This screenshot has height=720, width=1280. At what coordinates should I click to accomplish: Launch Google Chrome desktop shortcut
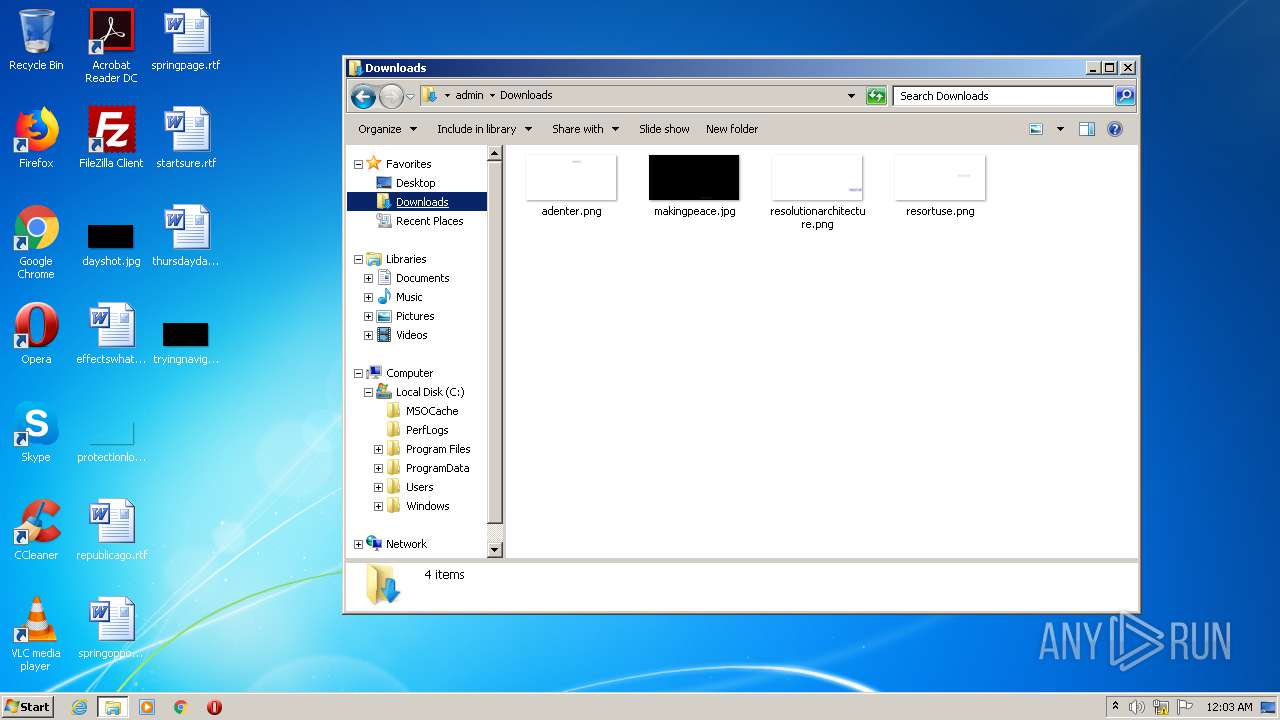click(36, 242)
